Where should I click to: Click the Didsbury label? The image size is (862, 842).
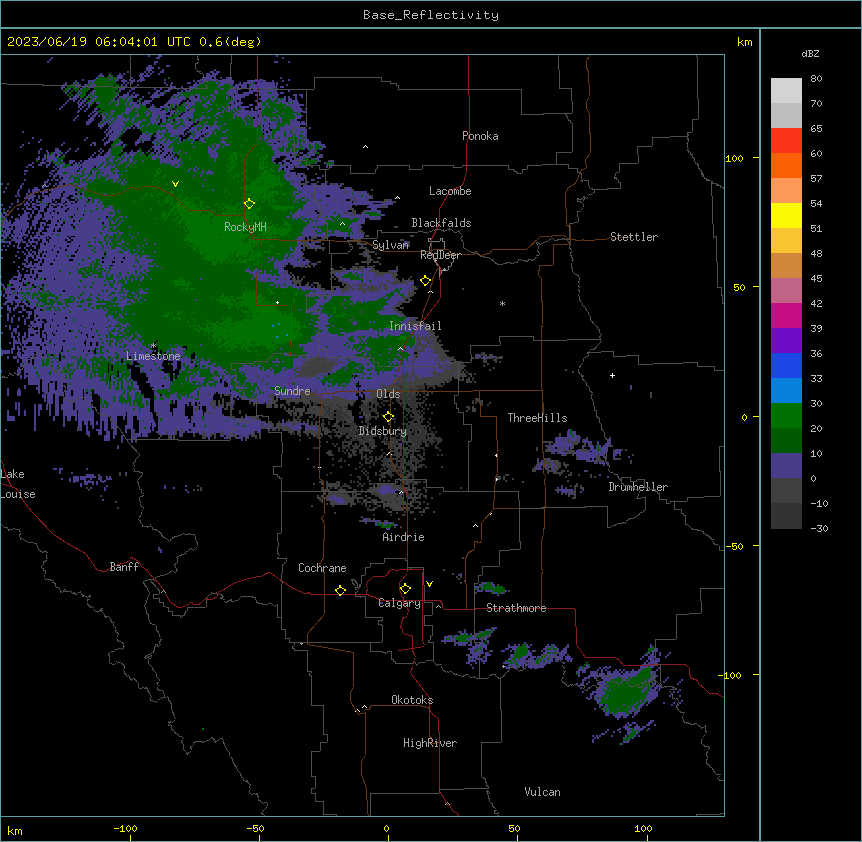tap(382, 431)
